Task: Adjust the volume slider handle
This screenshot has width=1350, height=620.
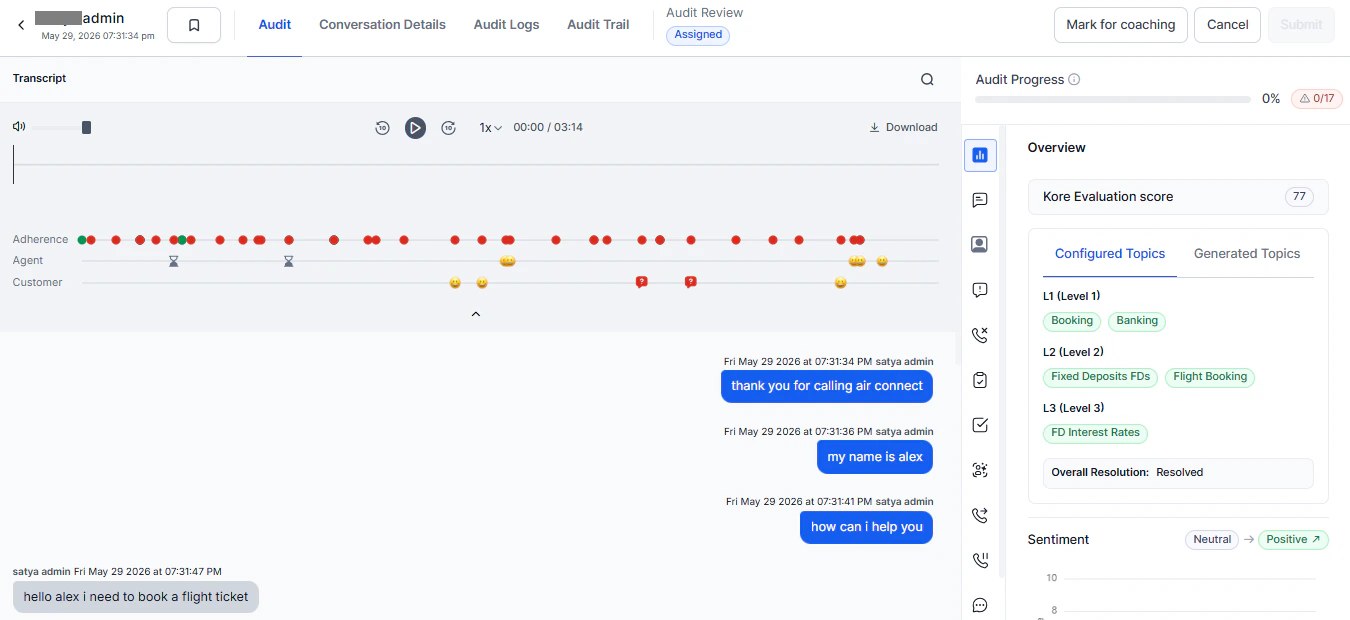Action: 86,127
